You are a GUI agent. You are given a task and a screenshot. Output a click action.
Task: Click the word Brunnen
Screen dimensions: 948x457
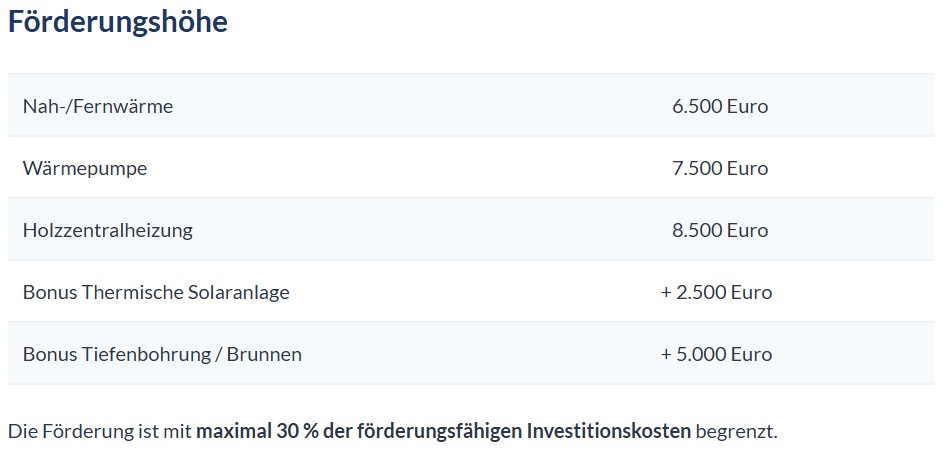pos(264,354)
